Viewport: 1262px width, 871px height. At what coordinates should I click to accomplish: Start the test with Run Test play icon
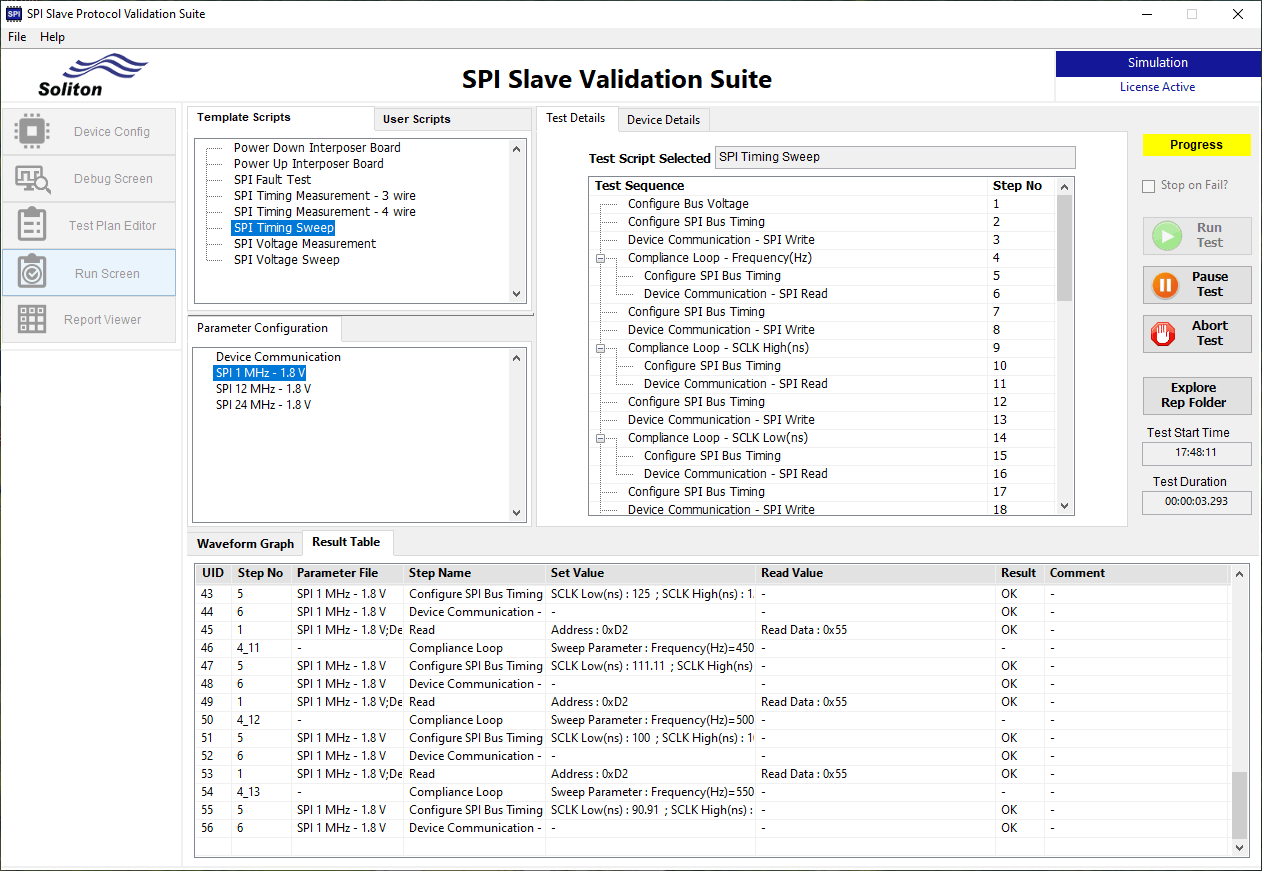1167,236
